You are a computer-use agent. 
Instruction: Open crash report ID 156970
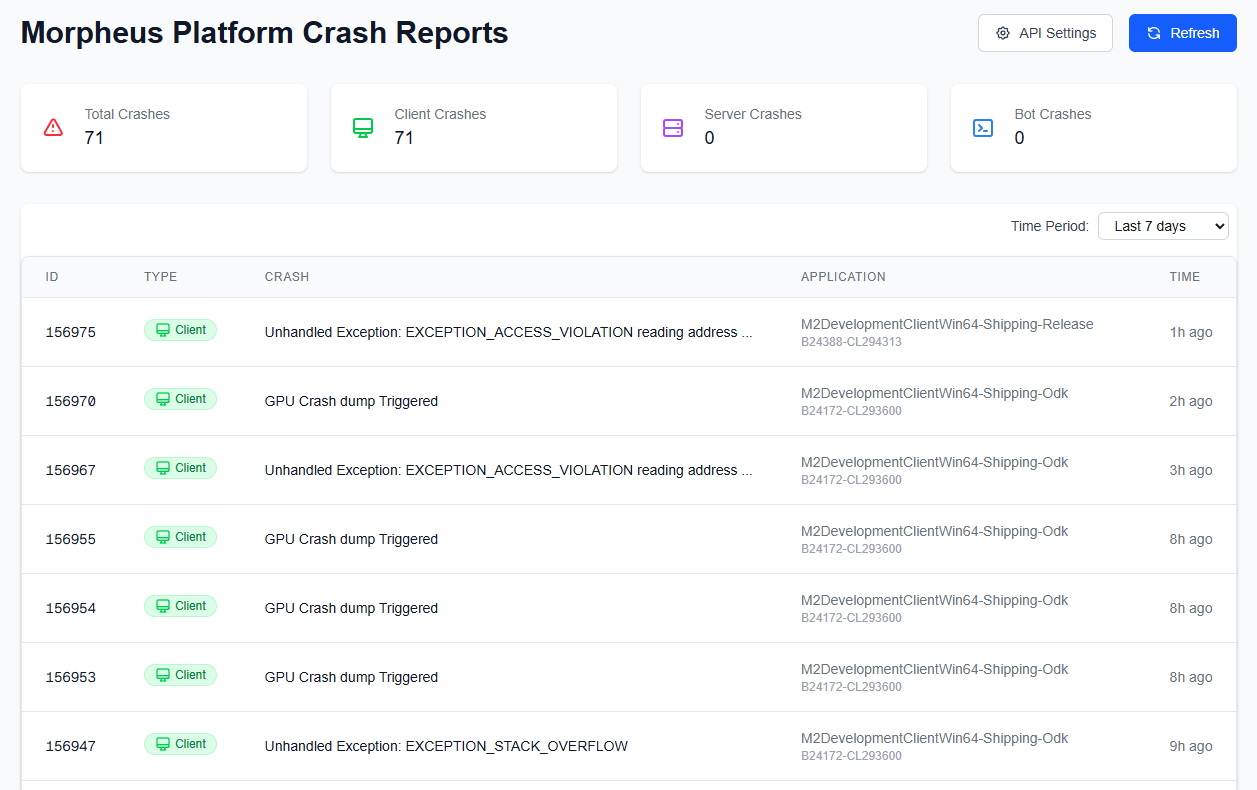[x=71, y=401]
